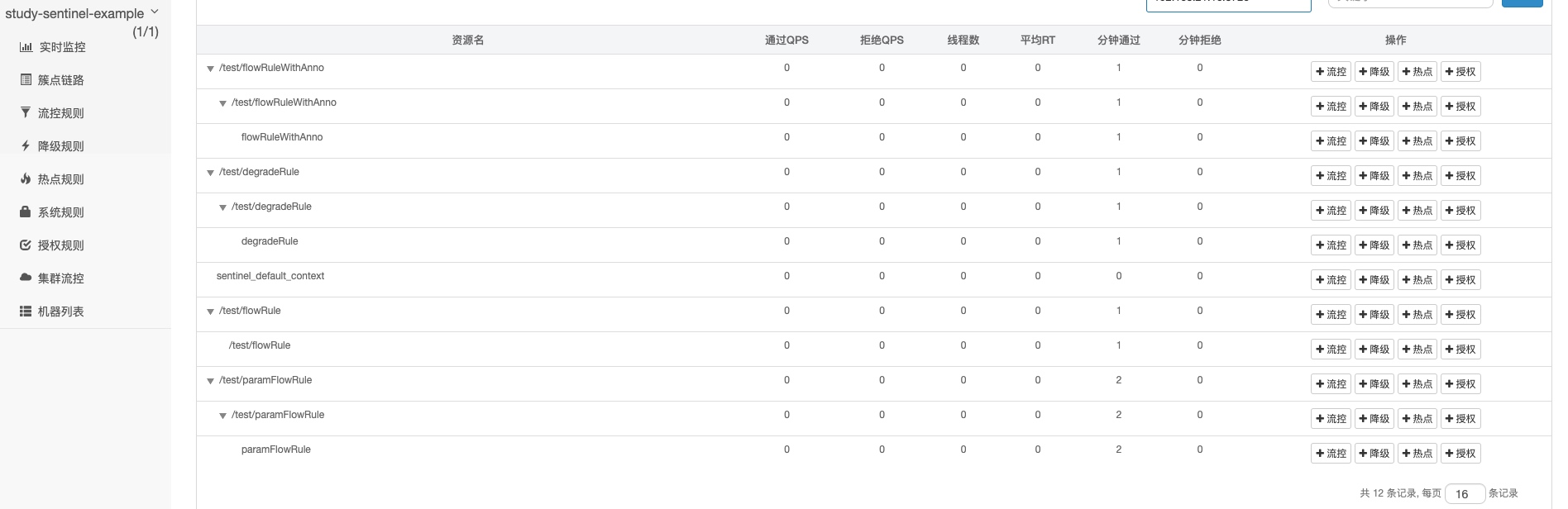
Task: Click the flame icon beside 热点规则
Action: 26,178
